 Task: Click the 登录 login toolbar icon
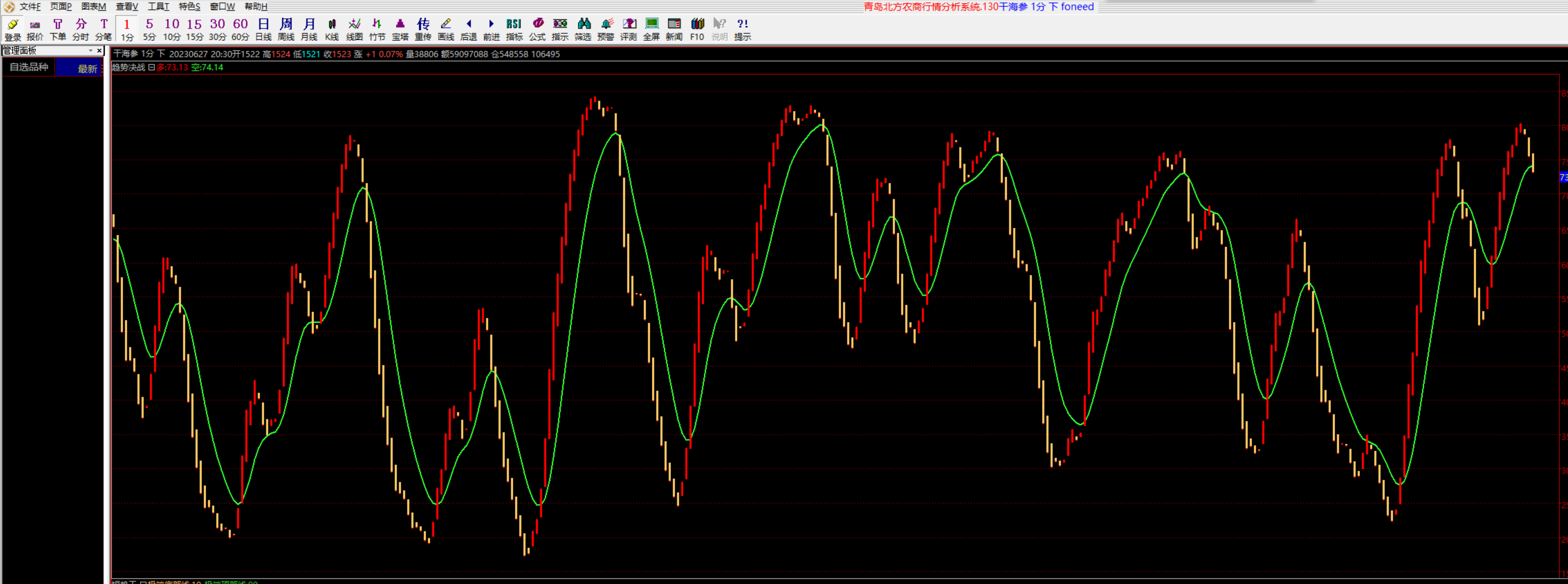point(12,29)
